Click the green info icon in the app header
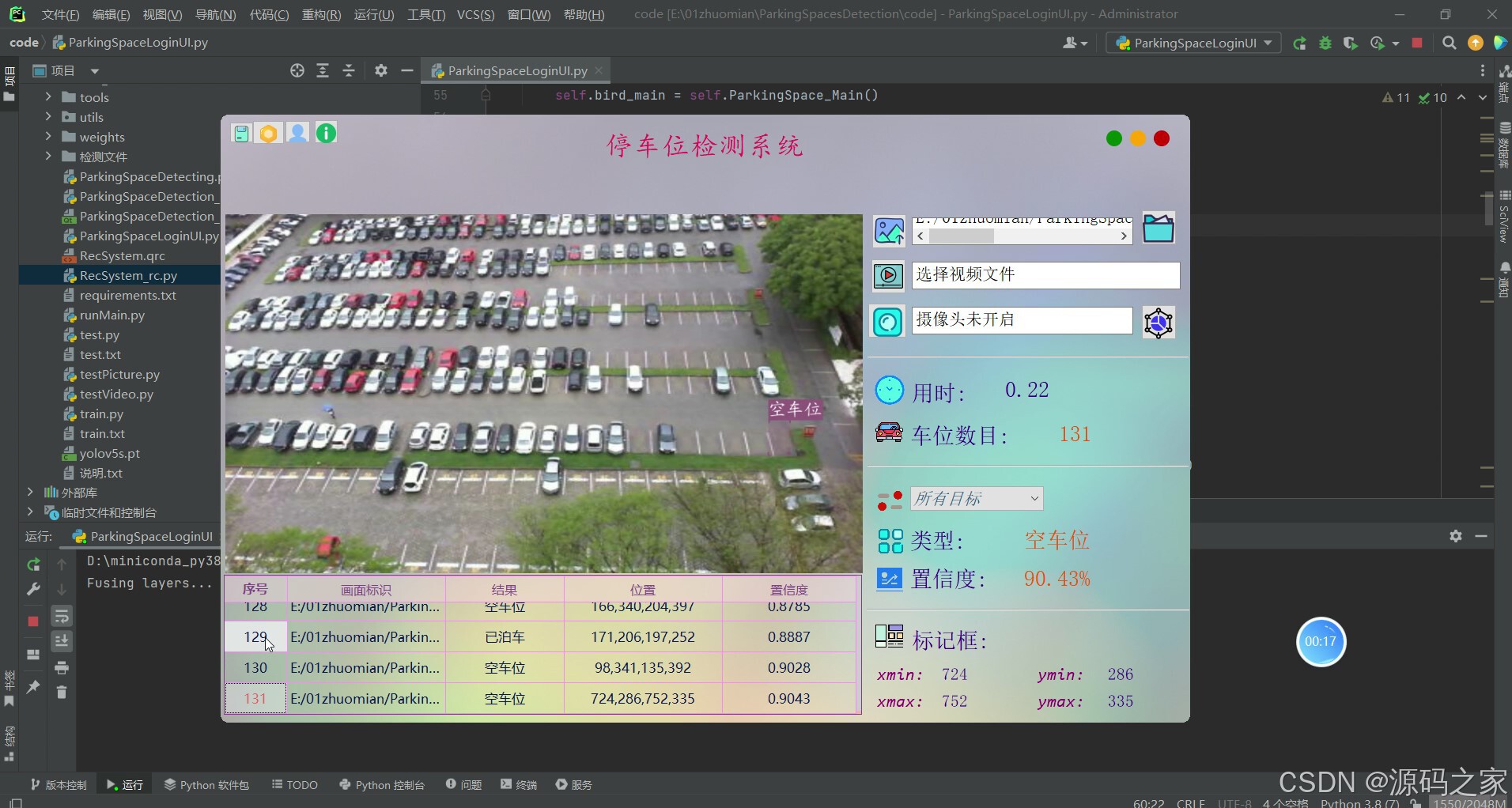1512x808 pixels. pyautogui.click(x=326, y=133)
